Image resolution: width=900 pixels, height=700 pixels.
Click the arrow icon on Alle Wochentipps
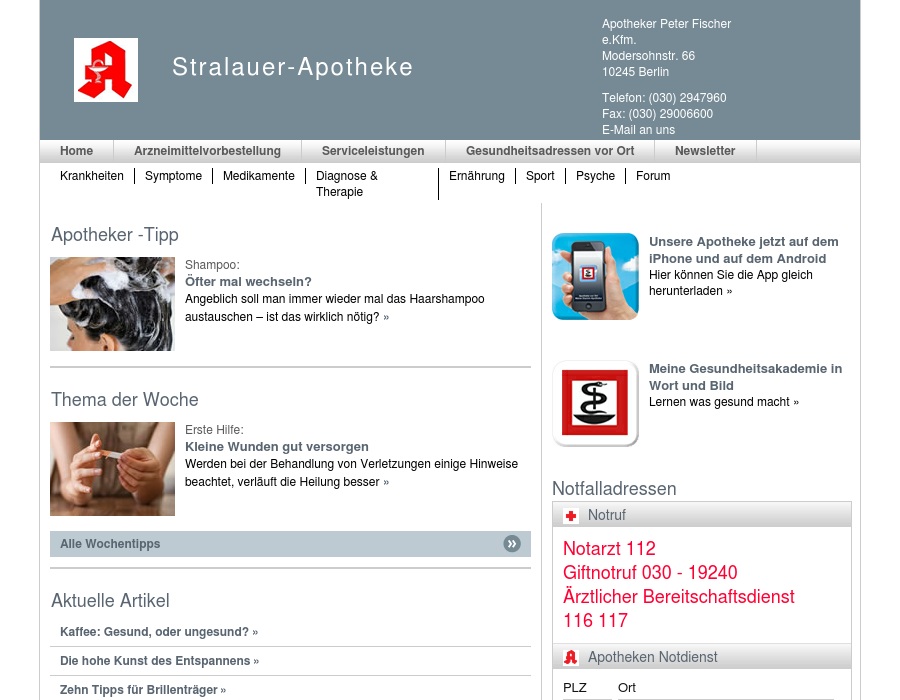tap(512, 544)
